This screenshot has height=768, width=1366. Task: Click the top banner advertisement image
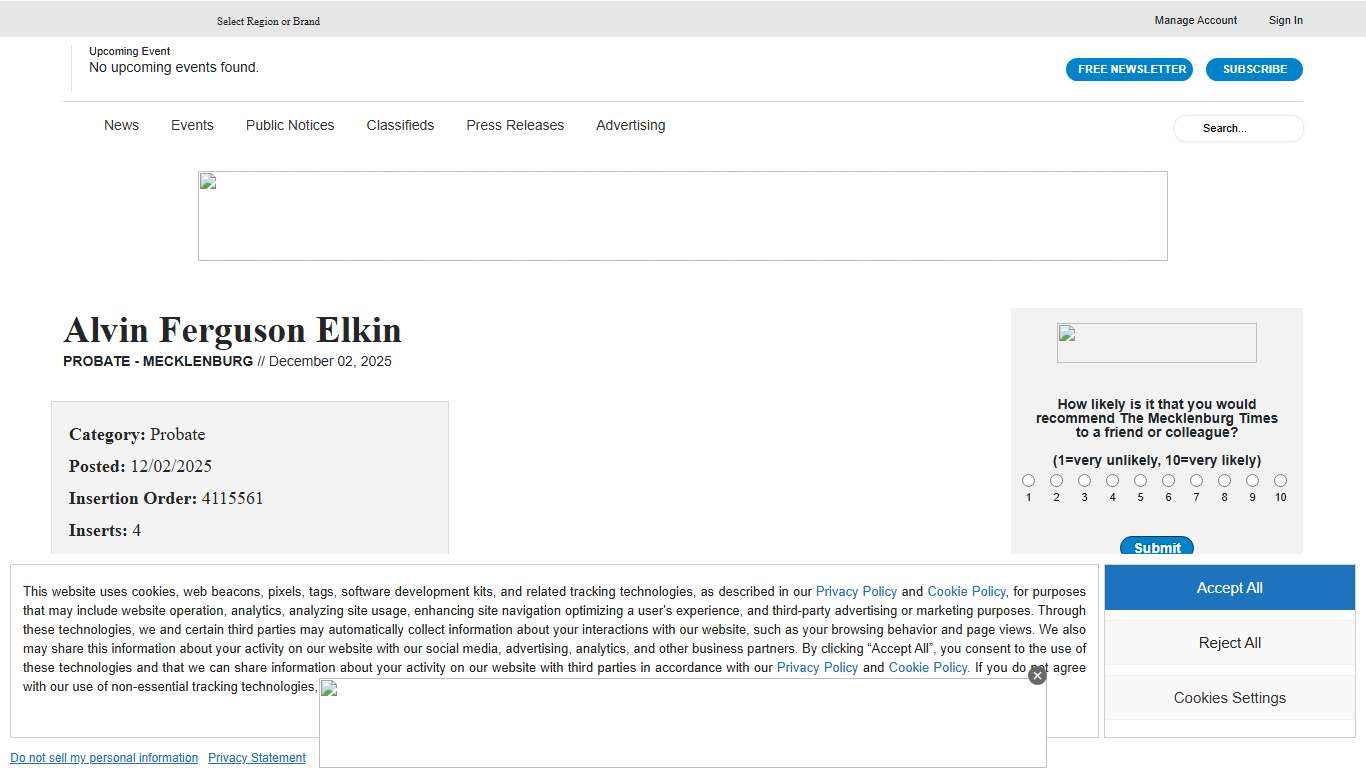pyautogui.click(x=682, y=216)
